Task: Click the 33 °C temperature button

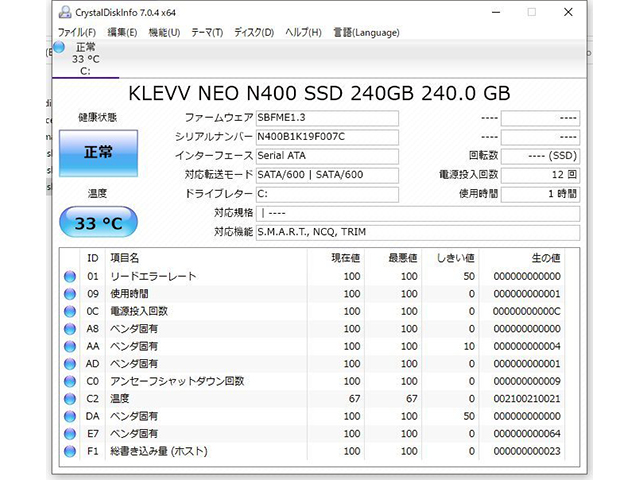Action: point(98,222)
